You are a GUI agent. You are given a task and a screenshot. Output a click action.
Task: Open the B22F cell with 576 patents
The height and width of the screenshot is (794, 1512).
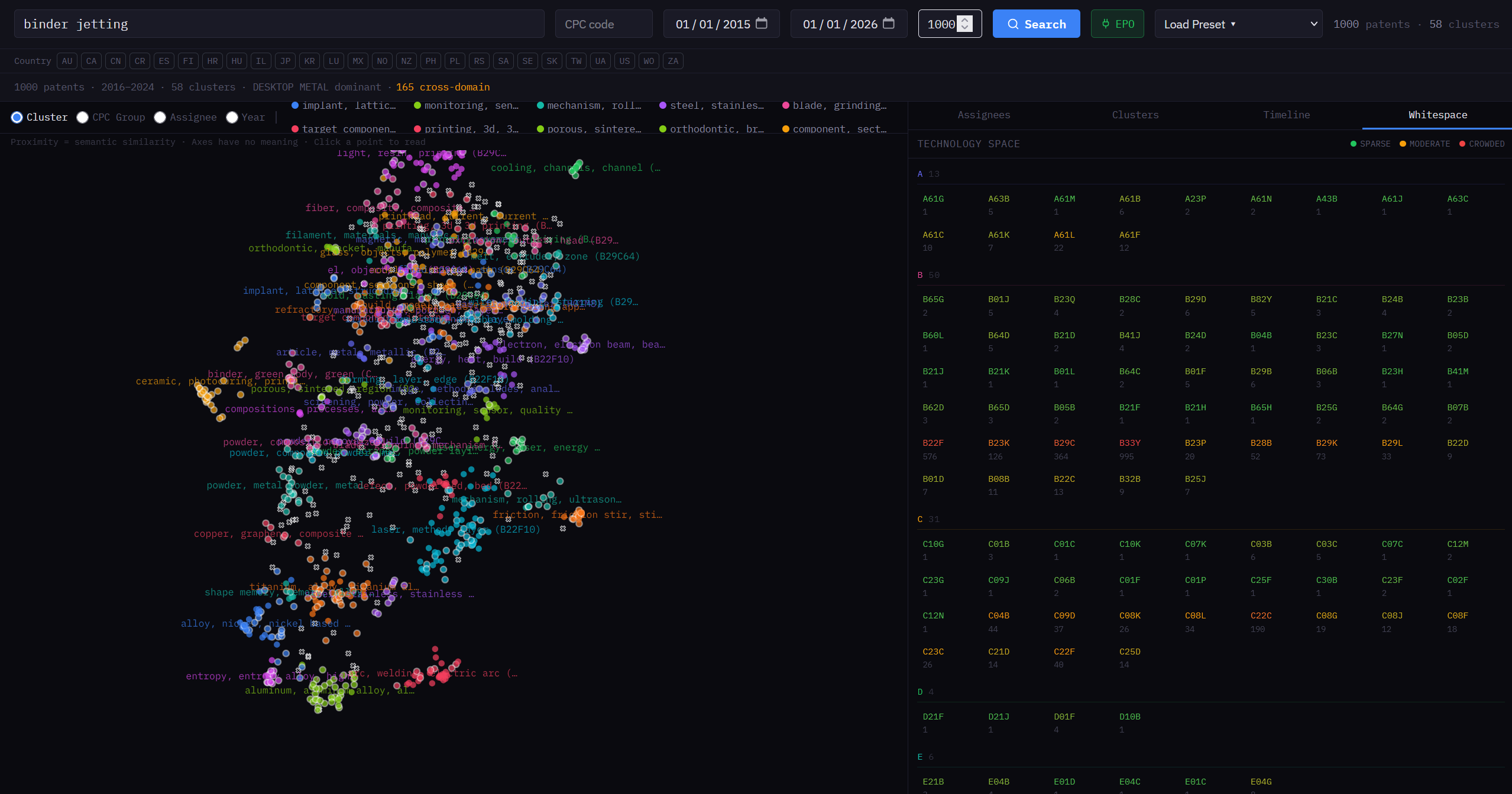point(949,449)
